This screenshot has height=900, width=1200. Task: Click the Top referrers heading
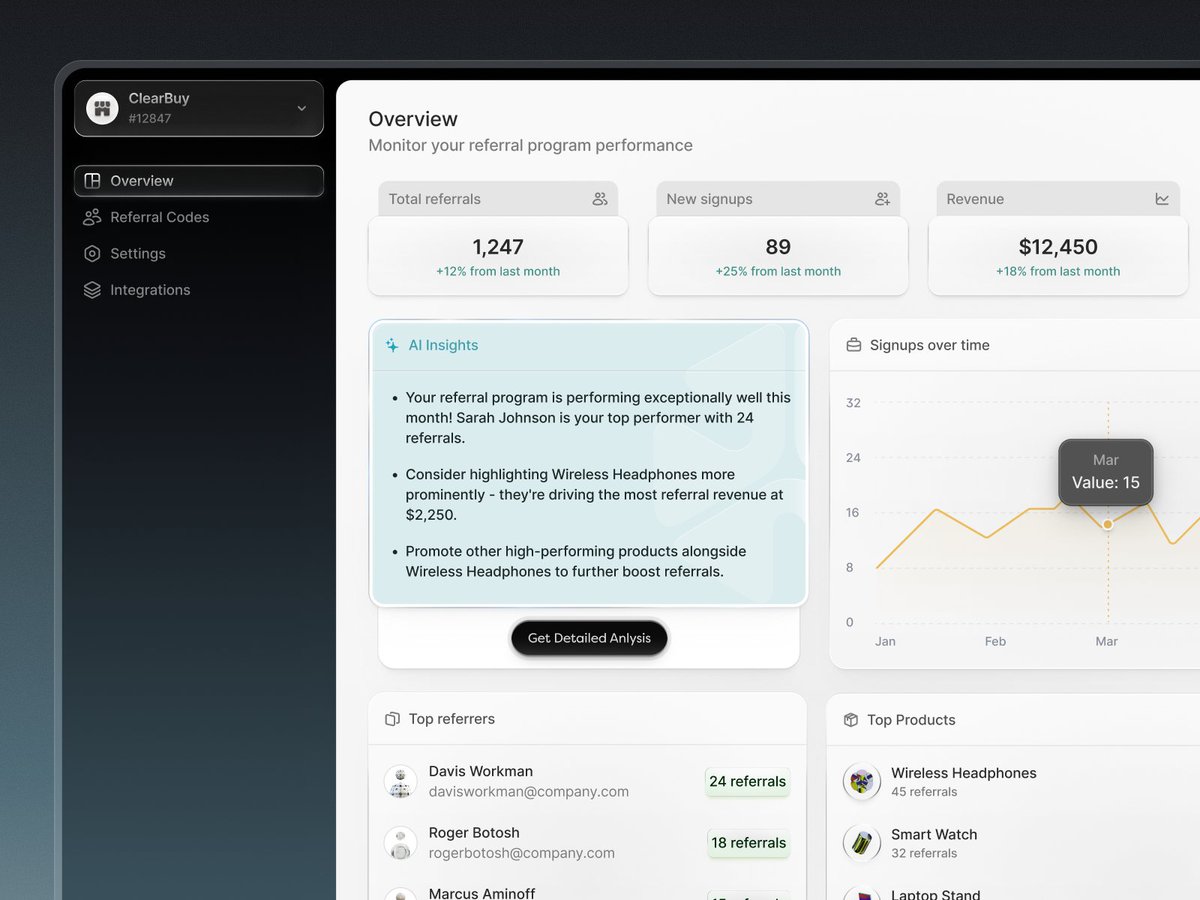tap(452, 719)
